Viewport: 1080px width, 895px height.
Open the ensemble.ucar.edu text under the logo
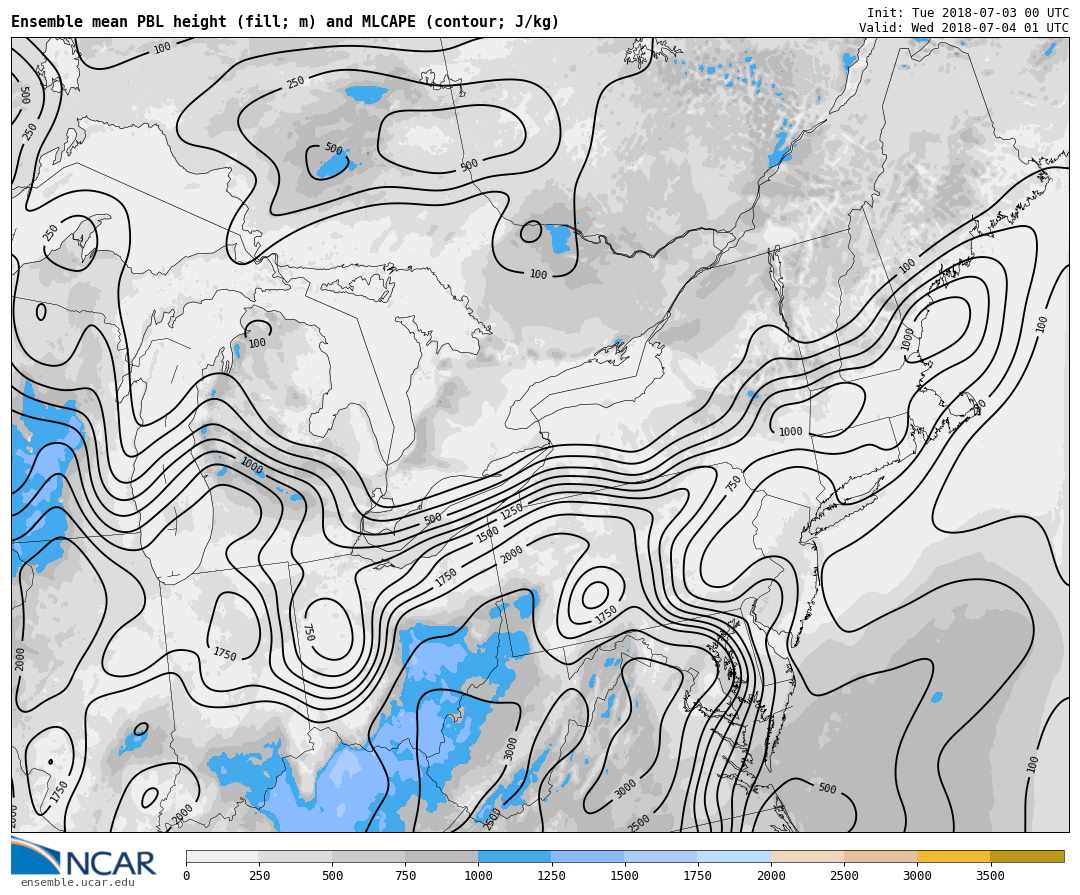(78, 883)
